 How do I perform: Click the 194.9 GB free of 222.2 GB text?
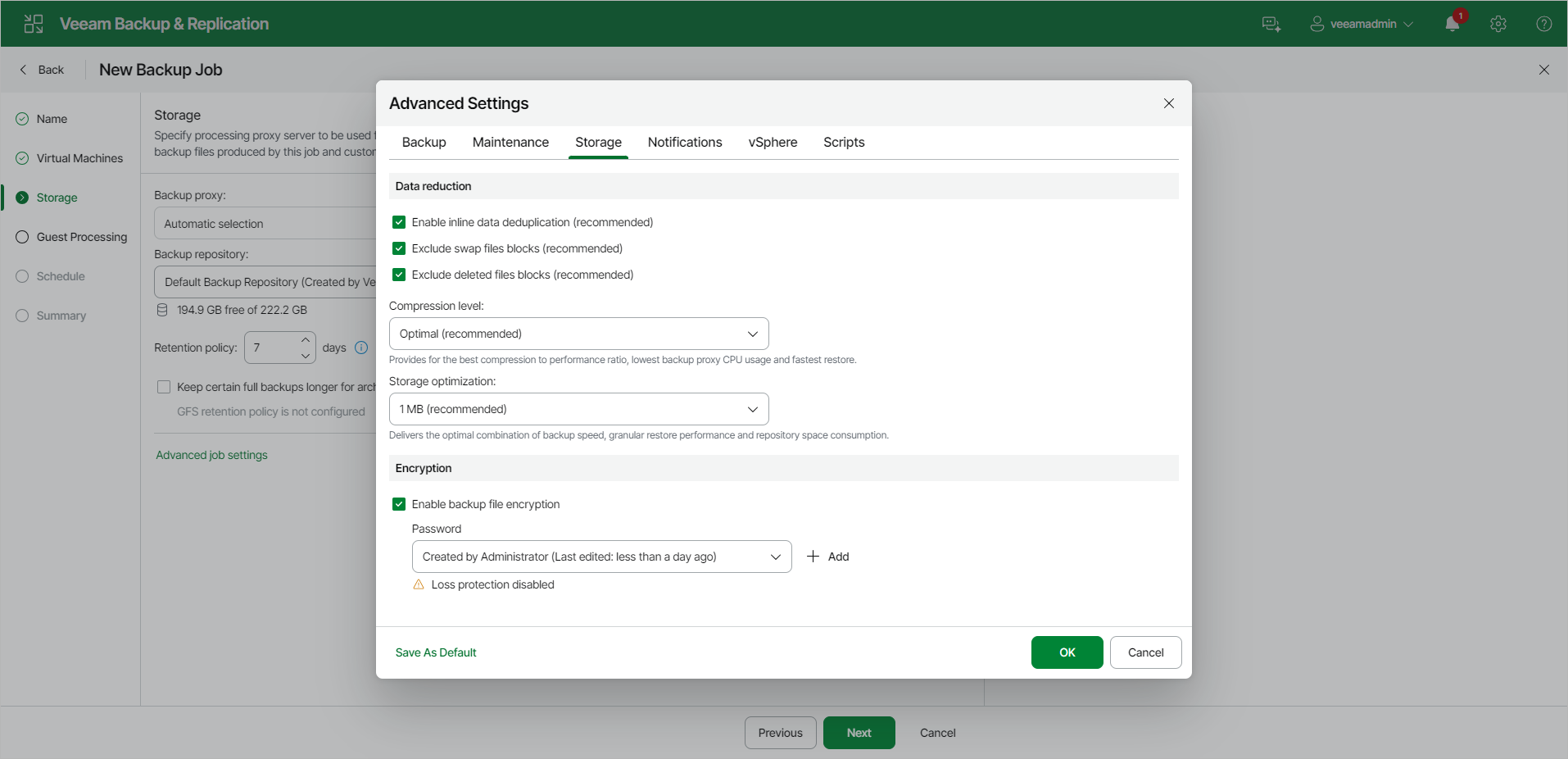tap(242, 310)
